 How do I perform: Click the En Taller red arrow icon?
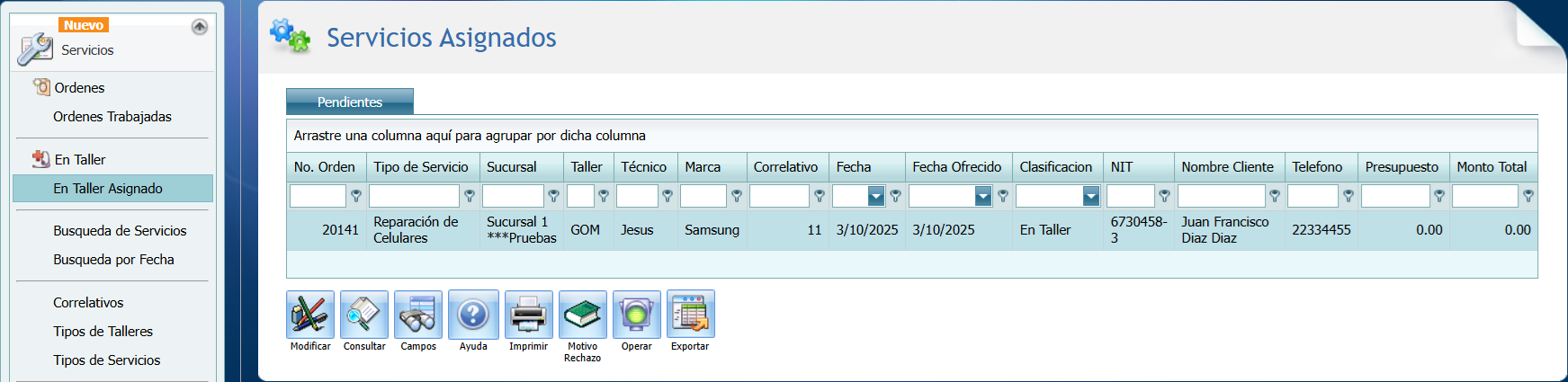[41, 159]
